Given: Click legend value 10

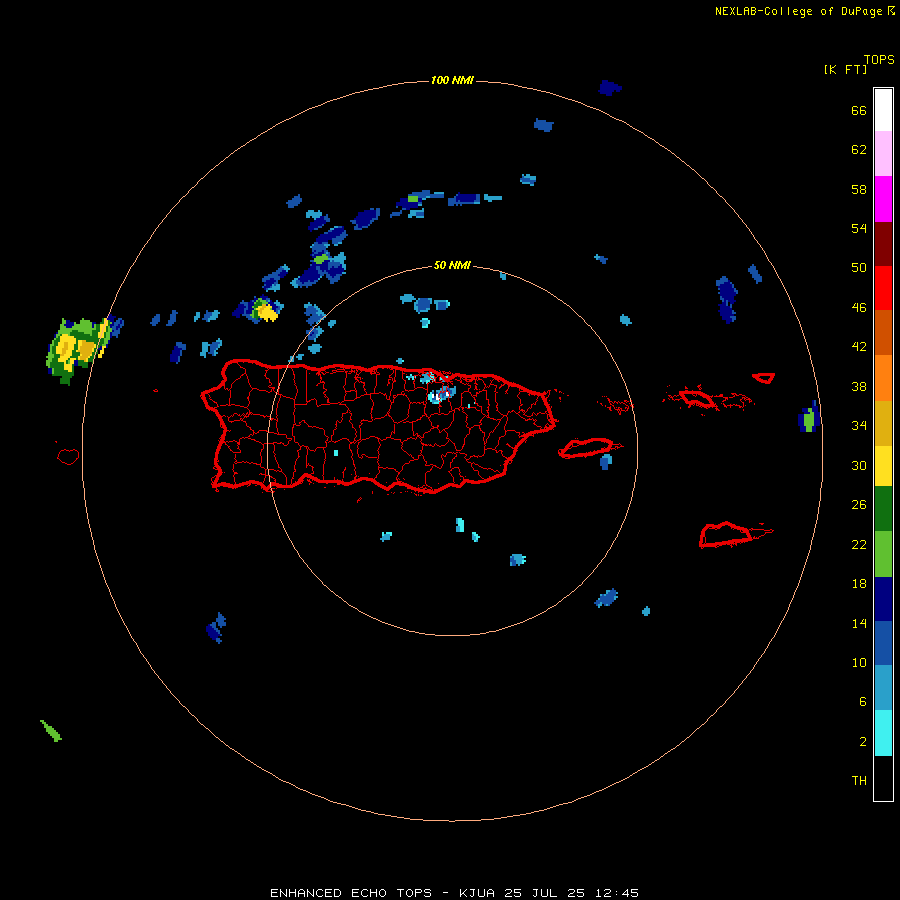Looking at the screenshot, I should point(859,663).
